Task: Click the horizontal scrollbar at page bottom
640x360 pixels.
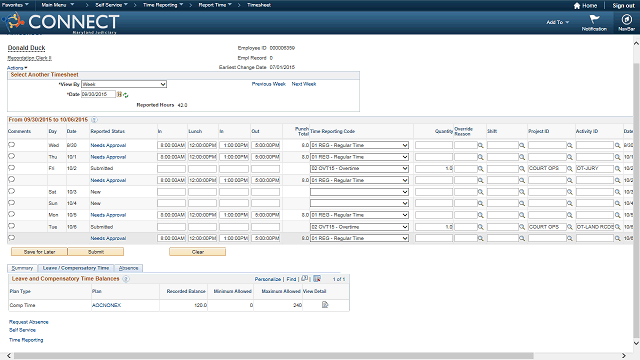Action: coord(273,356)
